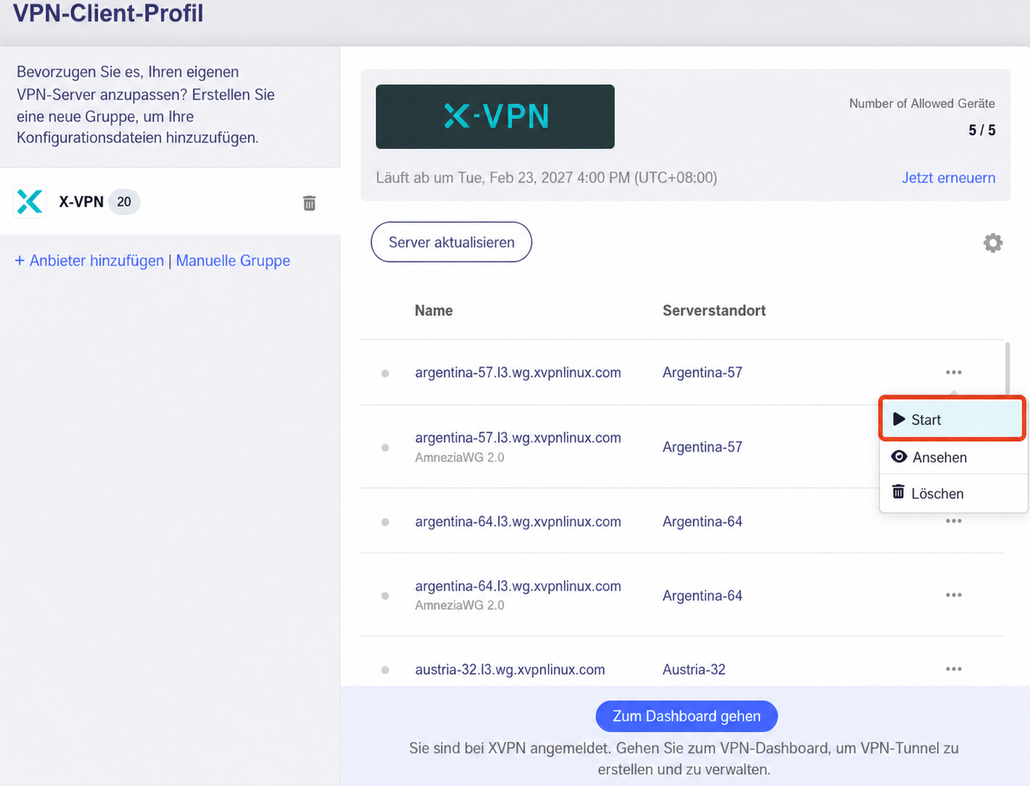Click Manuelle Gruppe link

click(233, 261)
